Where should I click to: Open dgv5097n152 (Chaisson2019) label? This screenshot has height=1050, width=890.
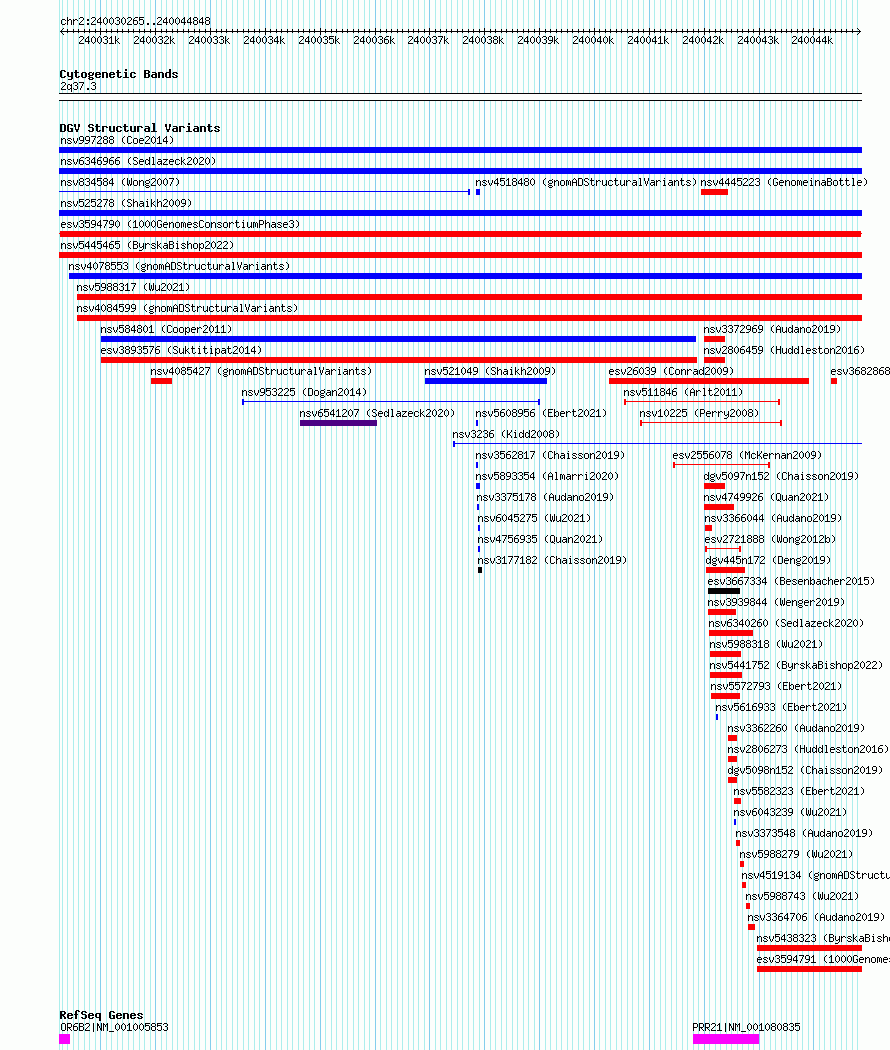pos(781,476)
